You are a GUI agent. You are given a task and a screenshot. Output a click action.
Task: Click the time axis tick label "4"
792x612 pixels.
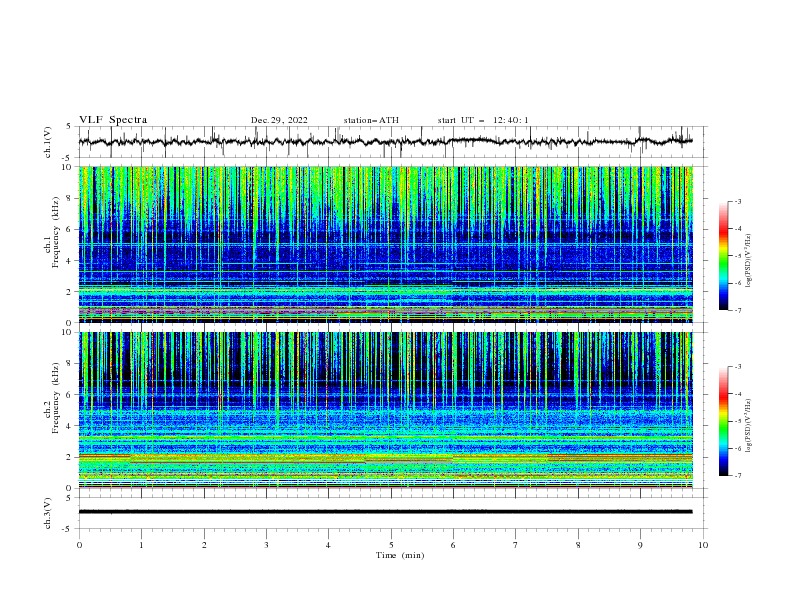click(x=329, y=545)
